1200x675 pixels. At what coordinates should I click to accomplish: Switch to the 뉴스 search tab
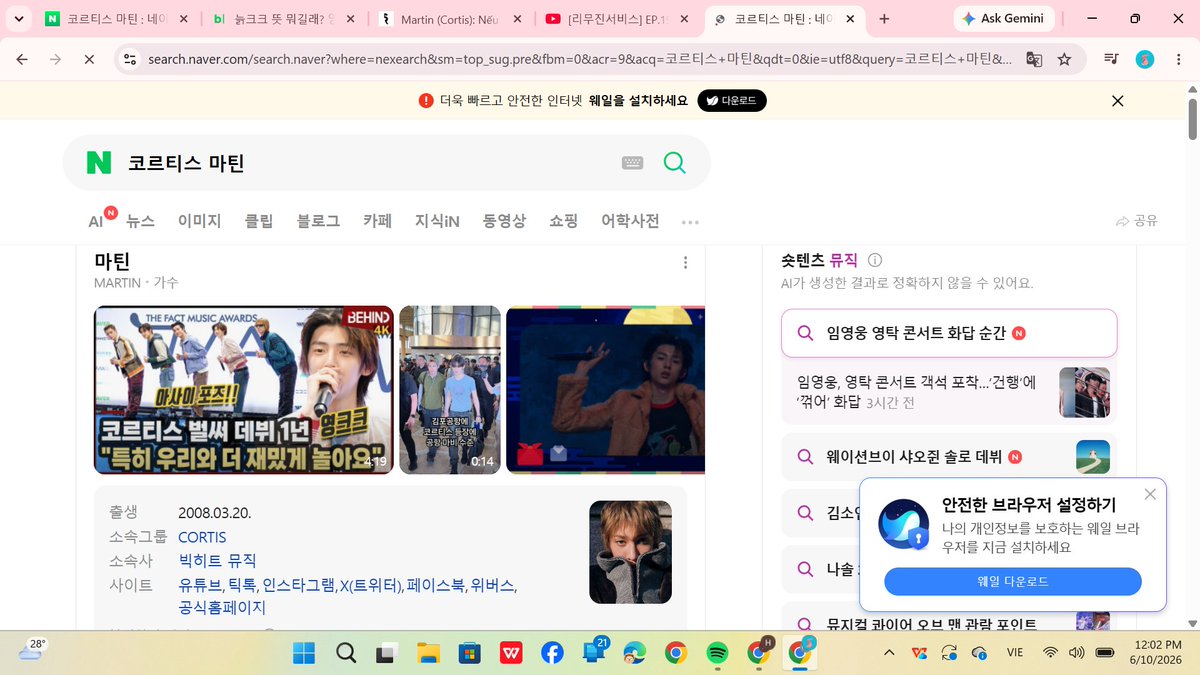[x=140, y=221]
